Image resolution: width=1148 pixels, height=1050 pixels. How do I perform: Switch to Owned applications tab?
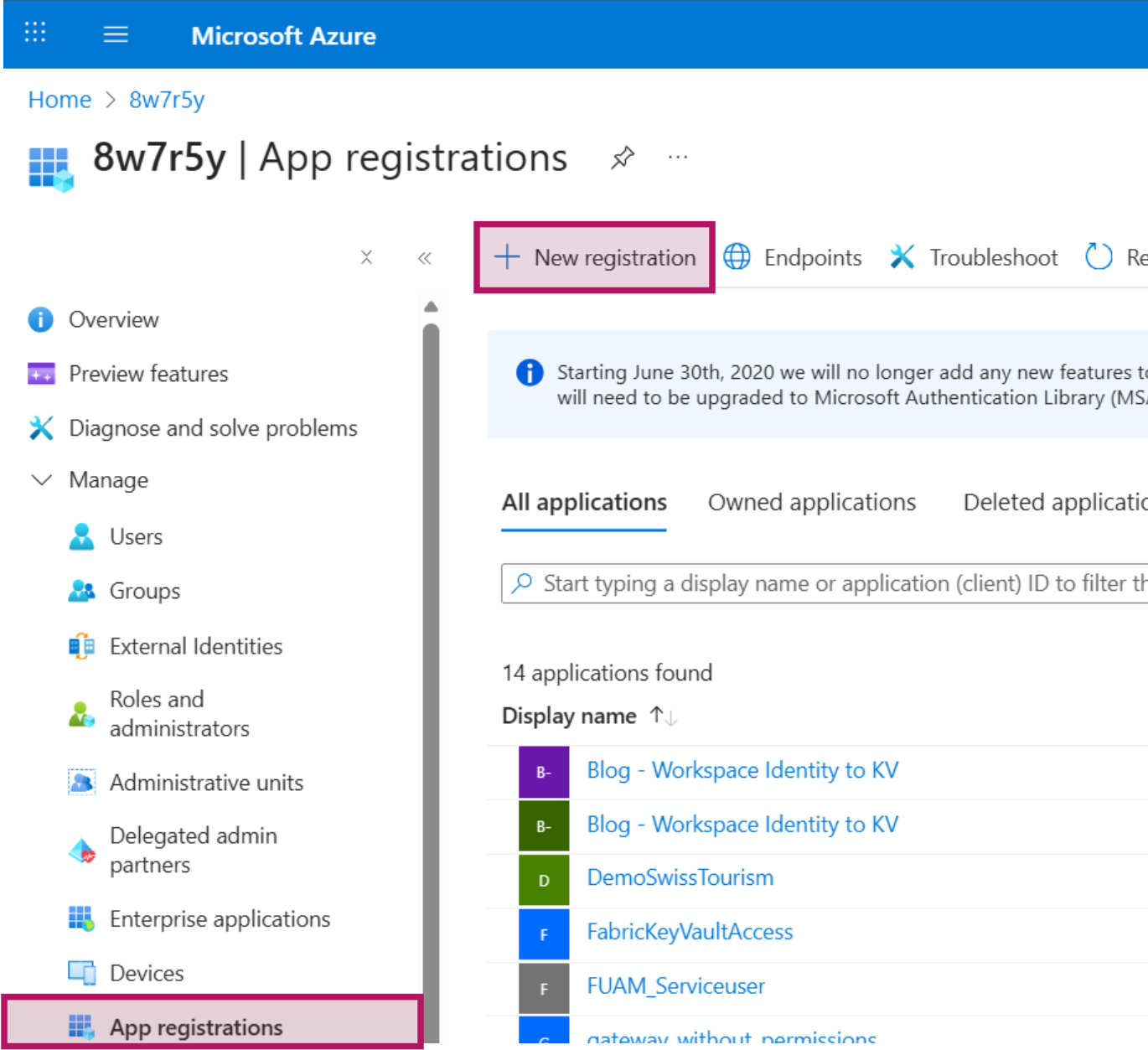click(x=811, y=502)
